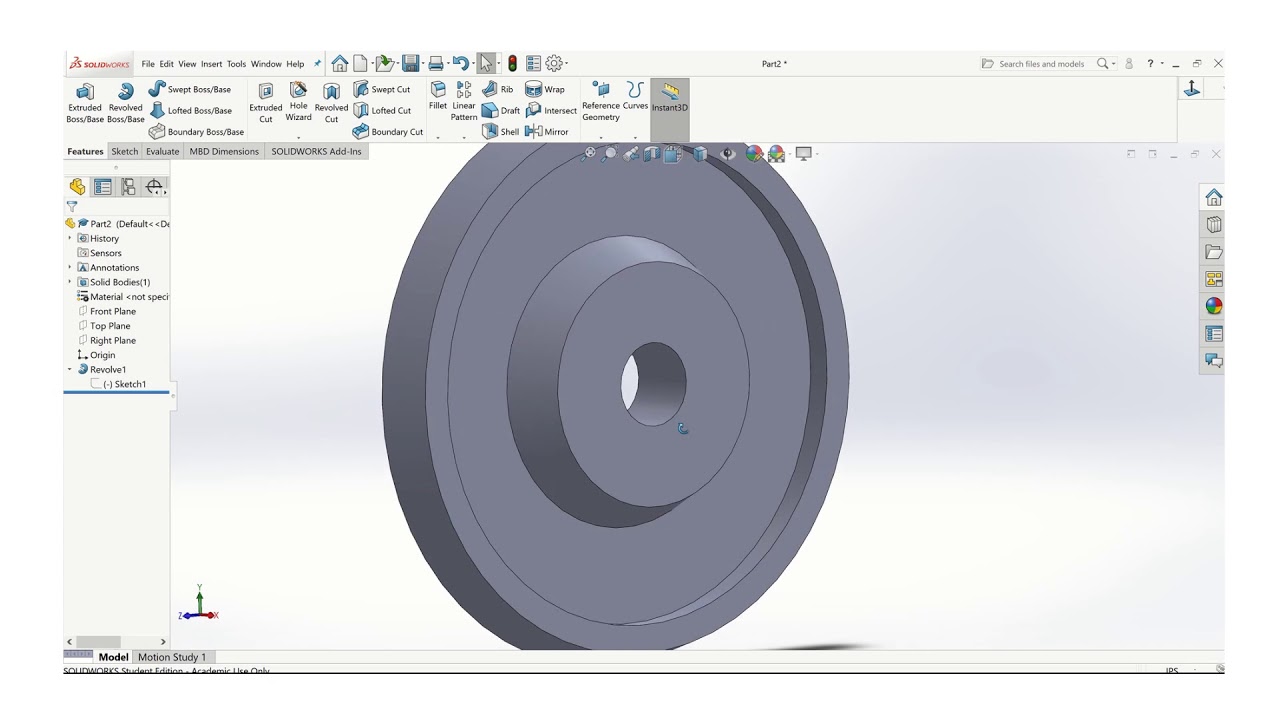Open a file from the toolbar
The height and width of the screenshot is (720, 1280).
pos(385,63)
